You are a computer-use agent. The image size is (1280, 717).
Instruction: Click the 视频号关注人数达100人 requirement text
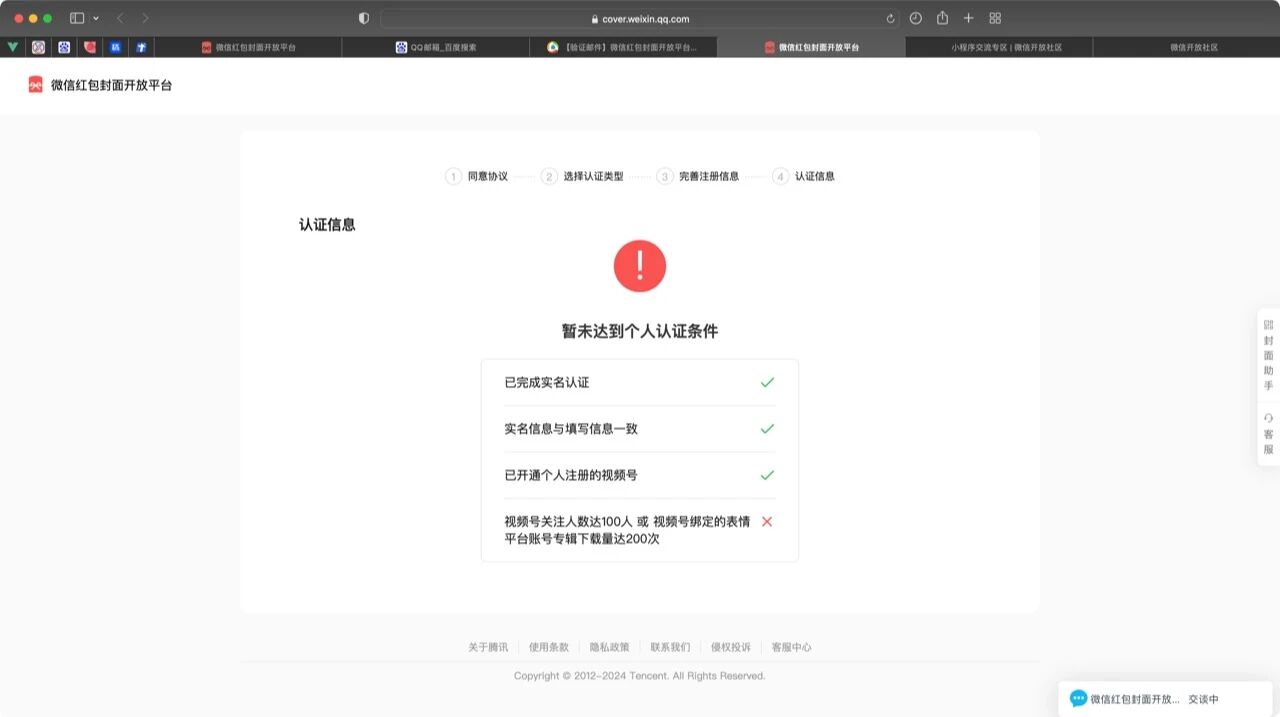627,530
